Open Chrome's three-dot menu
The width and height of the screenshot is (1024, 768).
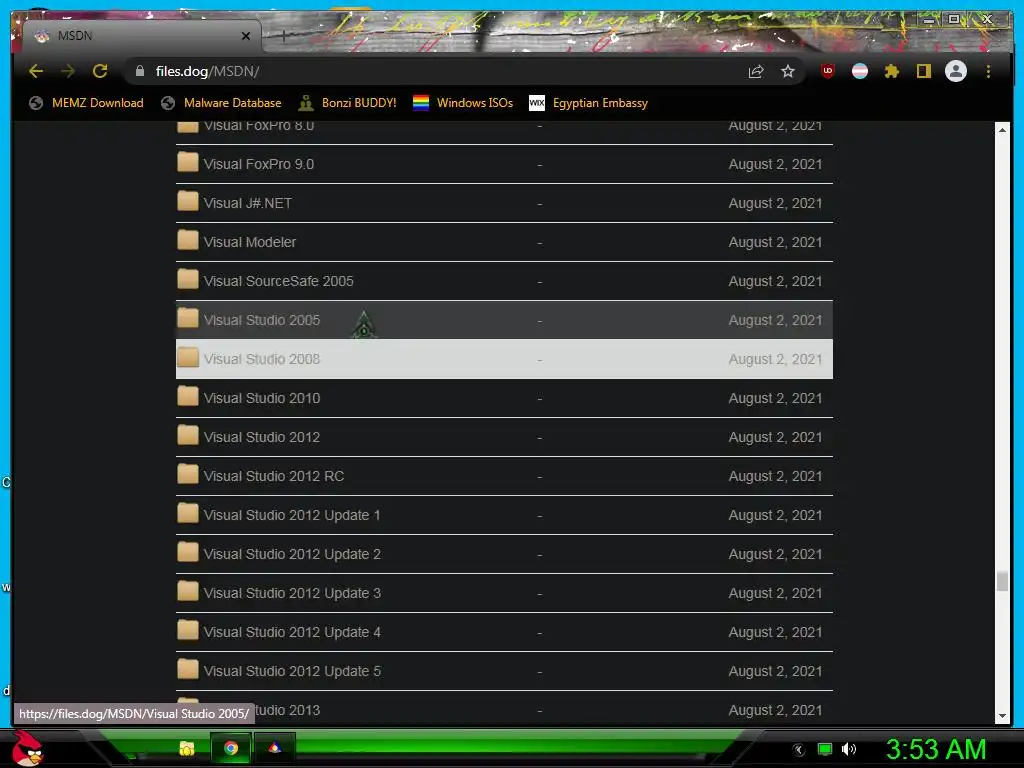pos(988,71)
